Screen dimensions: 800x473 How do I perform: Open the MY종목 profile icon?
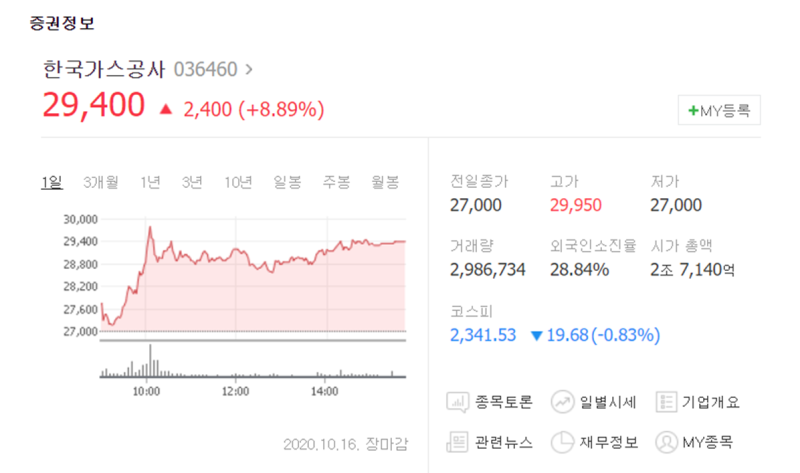(666, 442)
